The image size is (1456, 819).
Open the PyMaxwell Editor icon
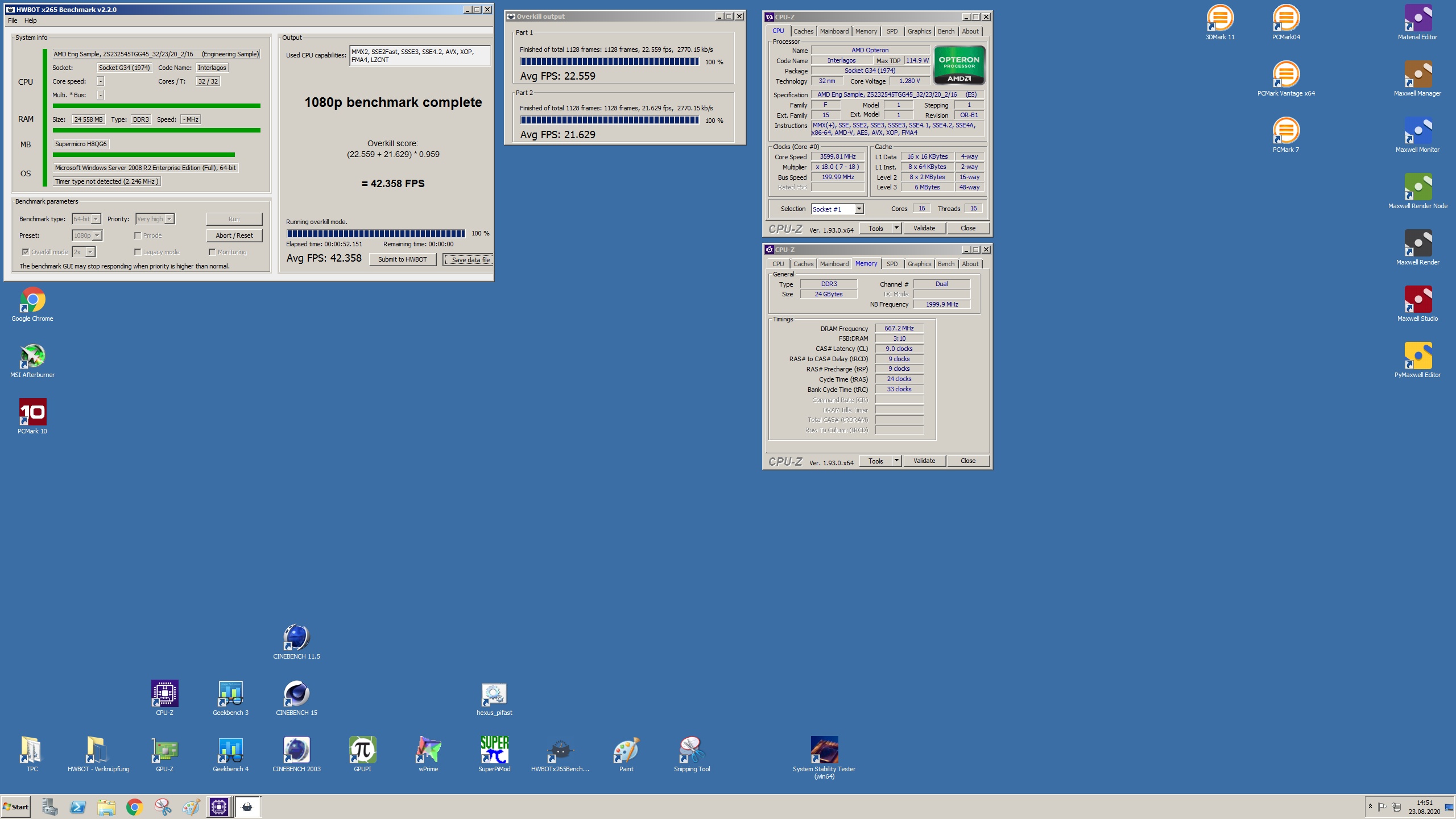(x=1417, y=361)
